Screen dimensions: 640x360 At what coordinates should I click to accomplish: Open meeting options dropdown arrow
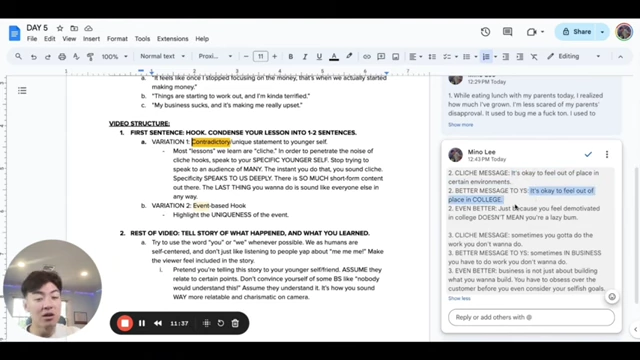click(x=542, y=32)
